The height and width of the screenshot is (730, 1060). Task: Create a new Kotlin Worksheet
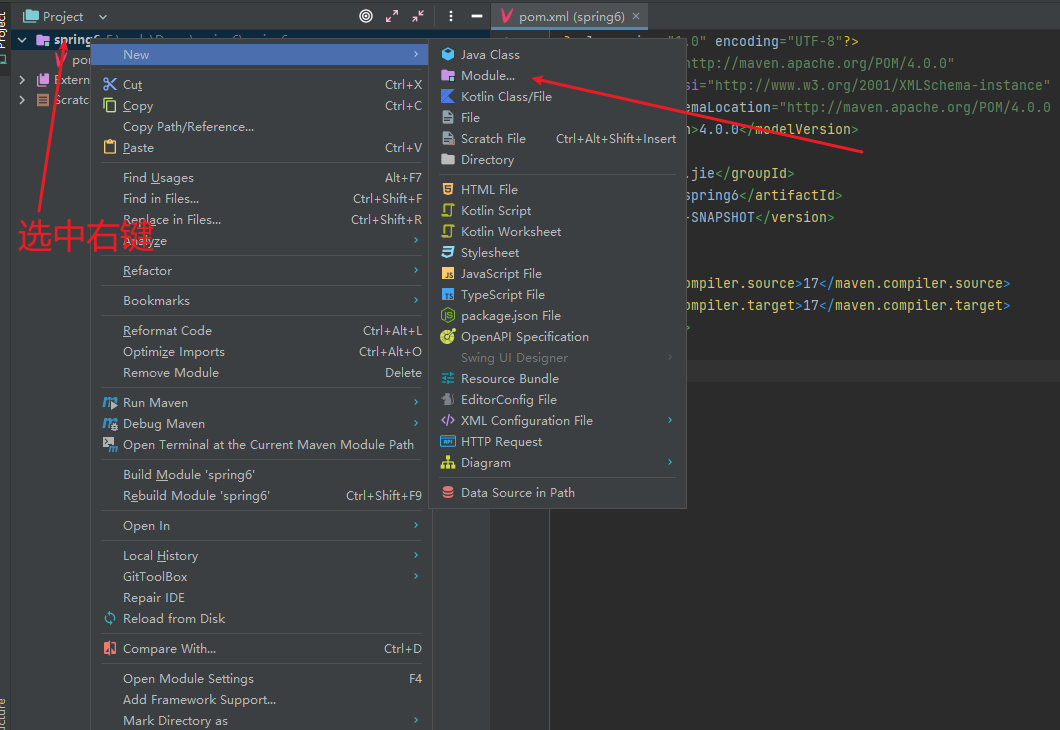558,232
